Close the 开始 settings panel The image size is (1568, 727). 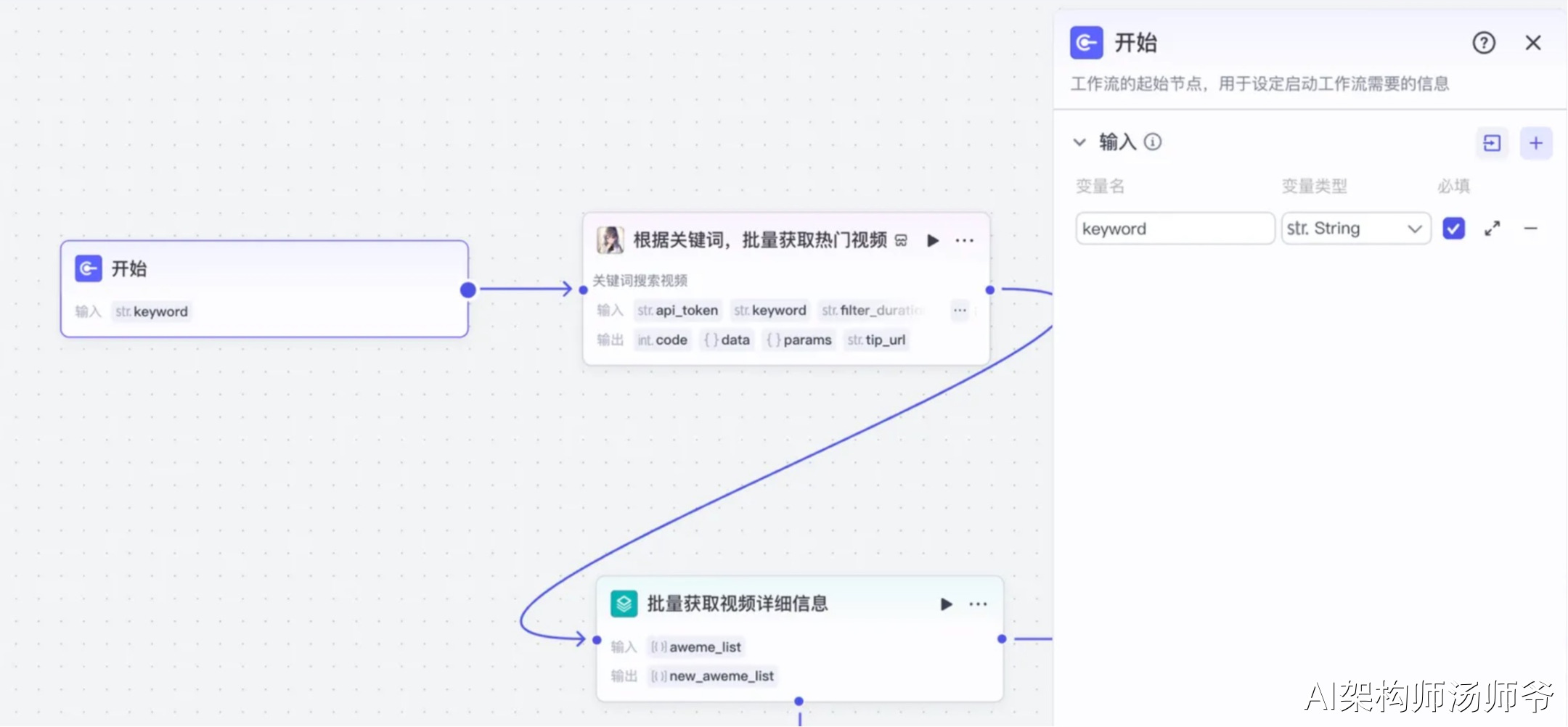point(1533,43)
